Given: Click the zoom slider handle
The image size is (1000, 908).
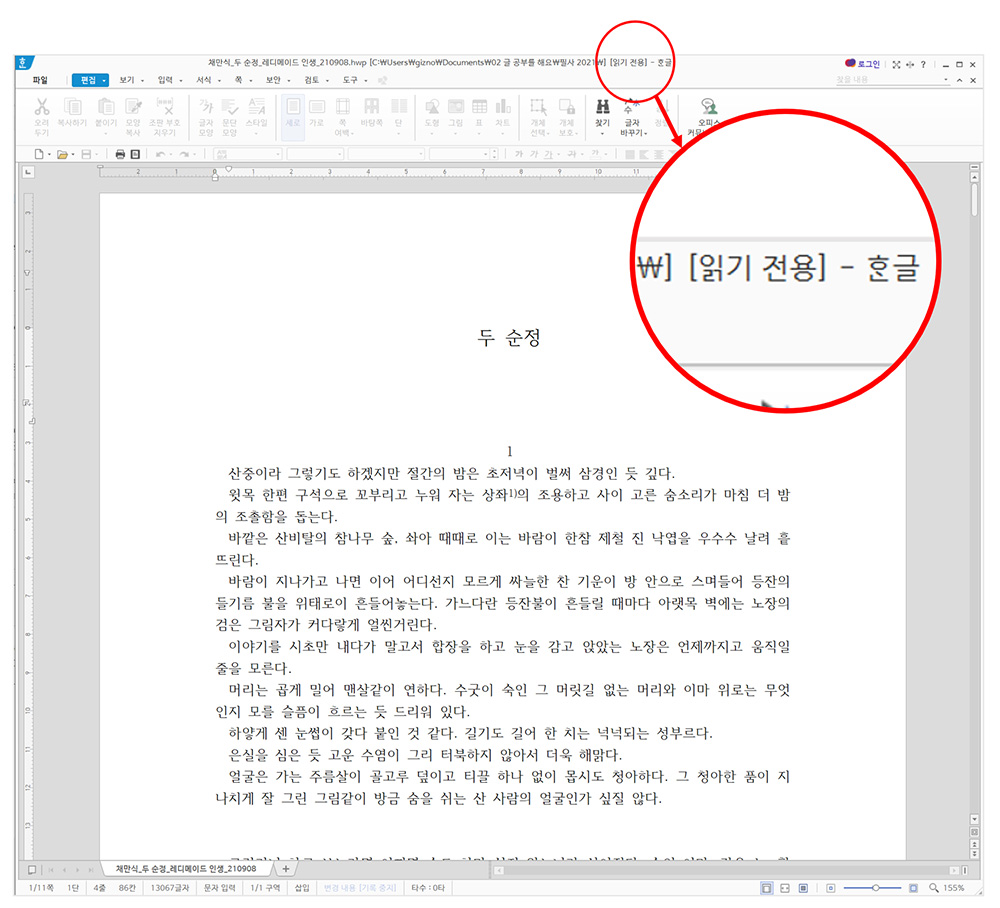Looking at the screenshot, I should click(x=876, y=888).
